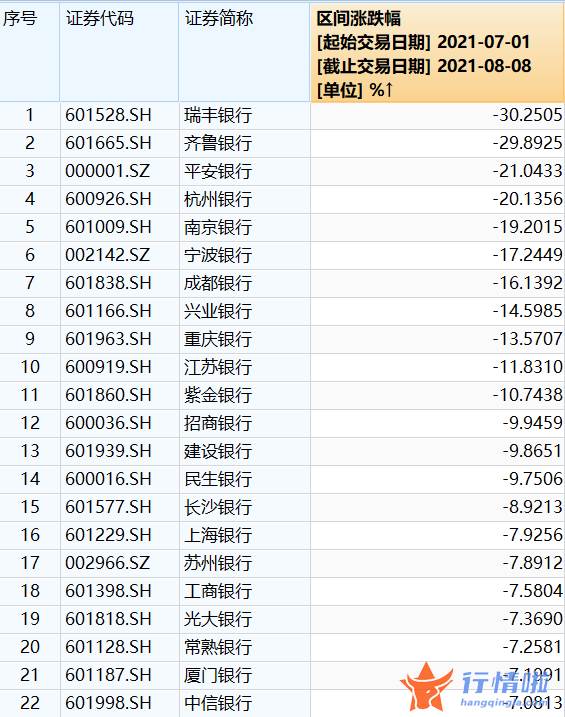Select the value -8.9213
565x717 pixels.
click(x=533, y=507)
